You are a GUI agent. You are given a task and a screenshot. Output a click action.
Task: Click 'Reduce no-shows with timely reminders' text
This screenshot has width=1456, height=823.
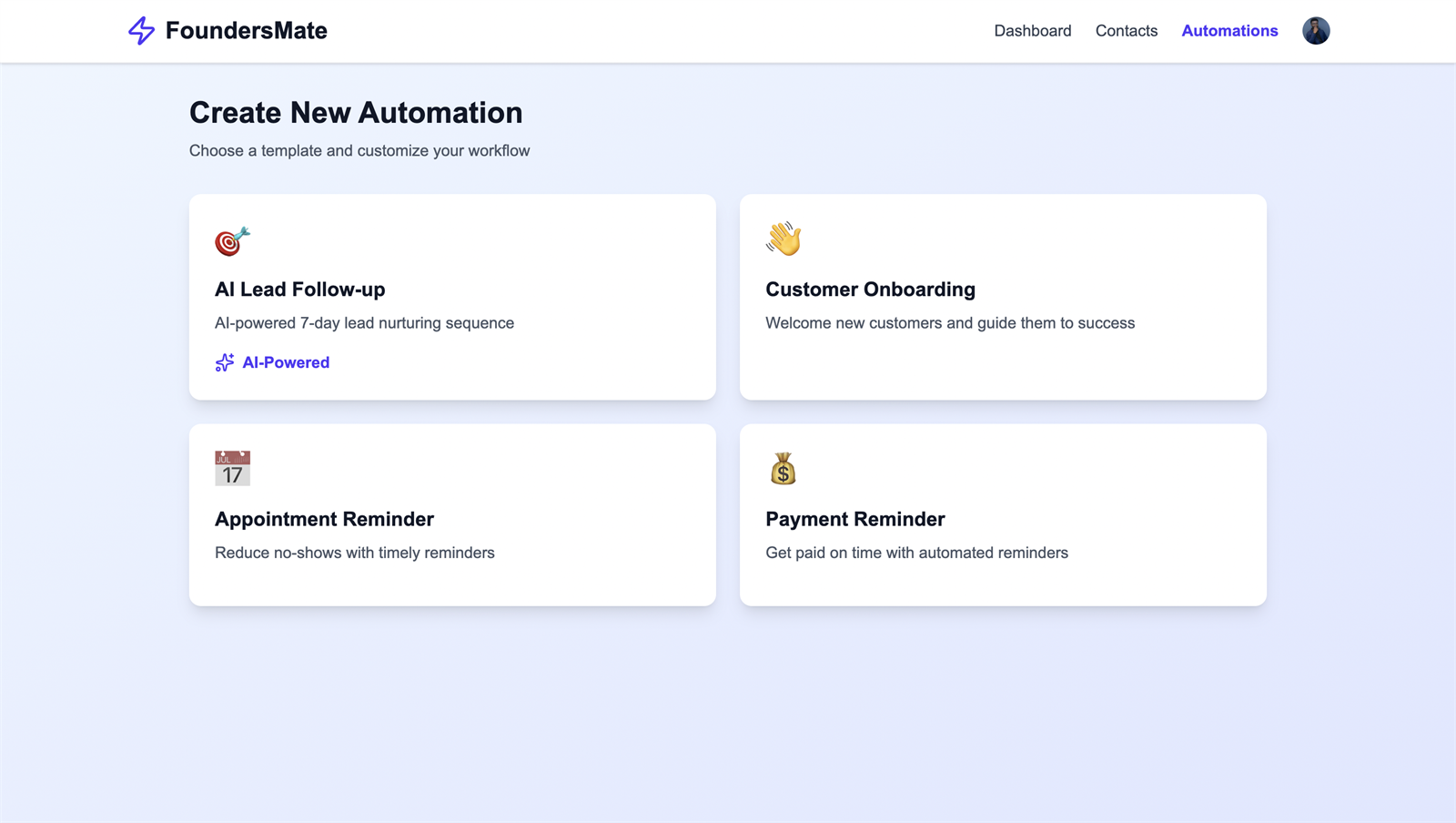click(355, 553)
